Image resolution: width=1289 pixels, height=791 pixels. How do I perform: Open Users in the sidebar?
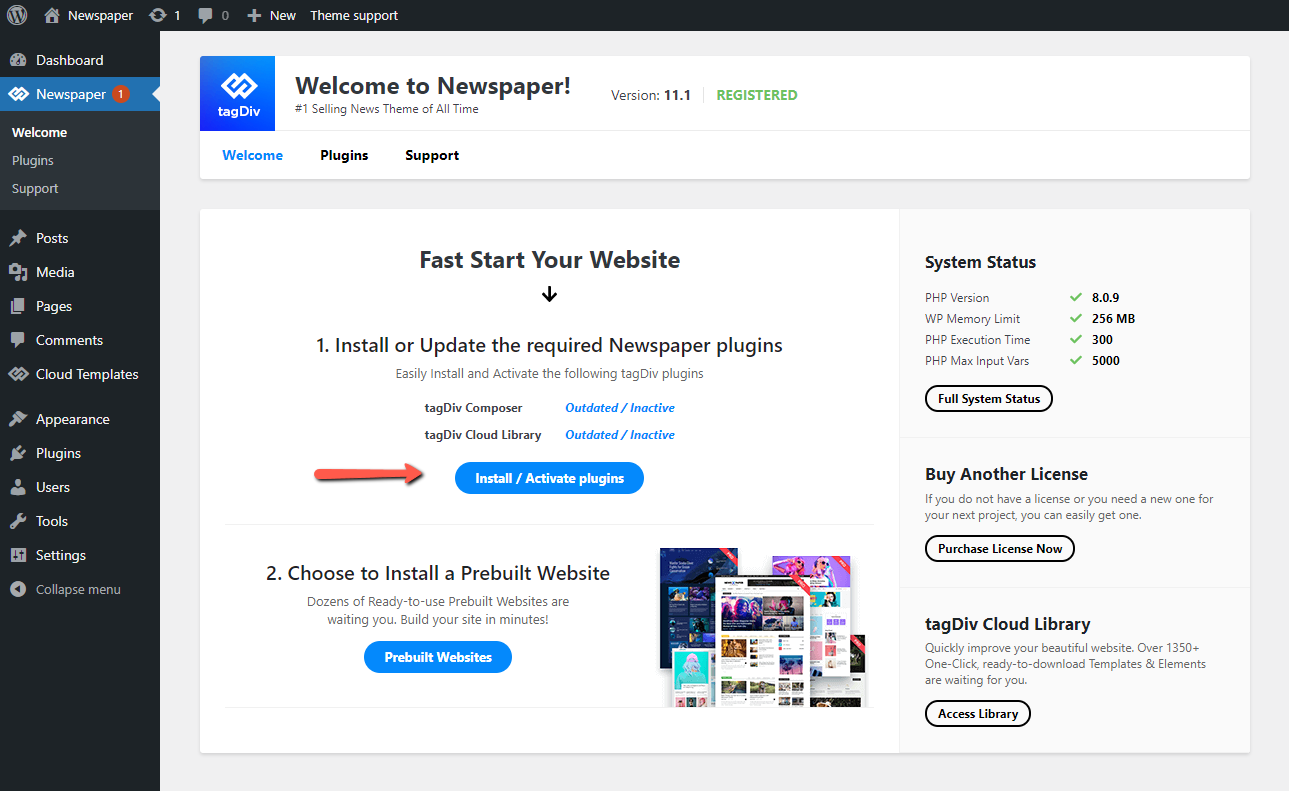coord(53,487)
